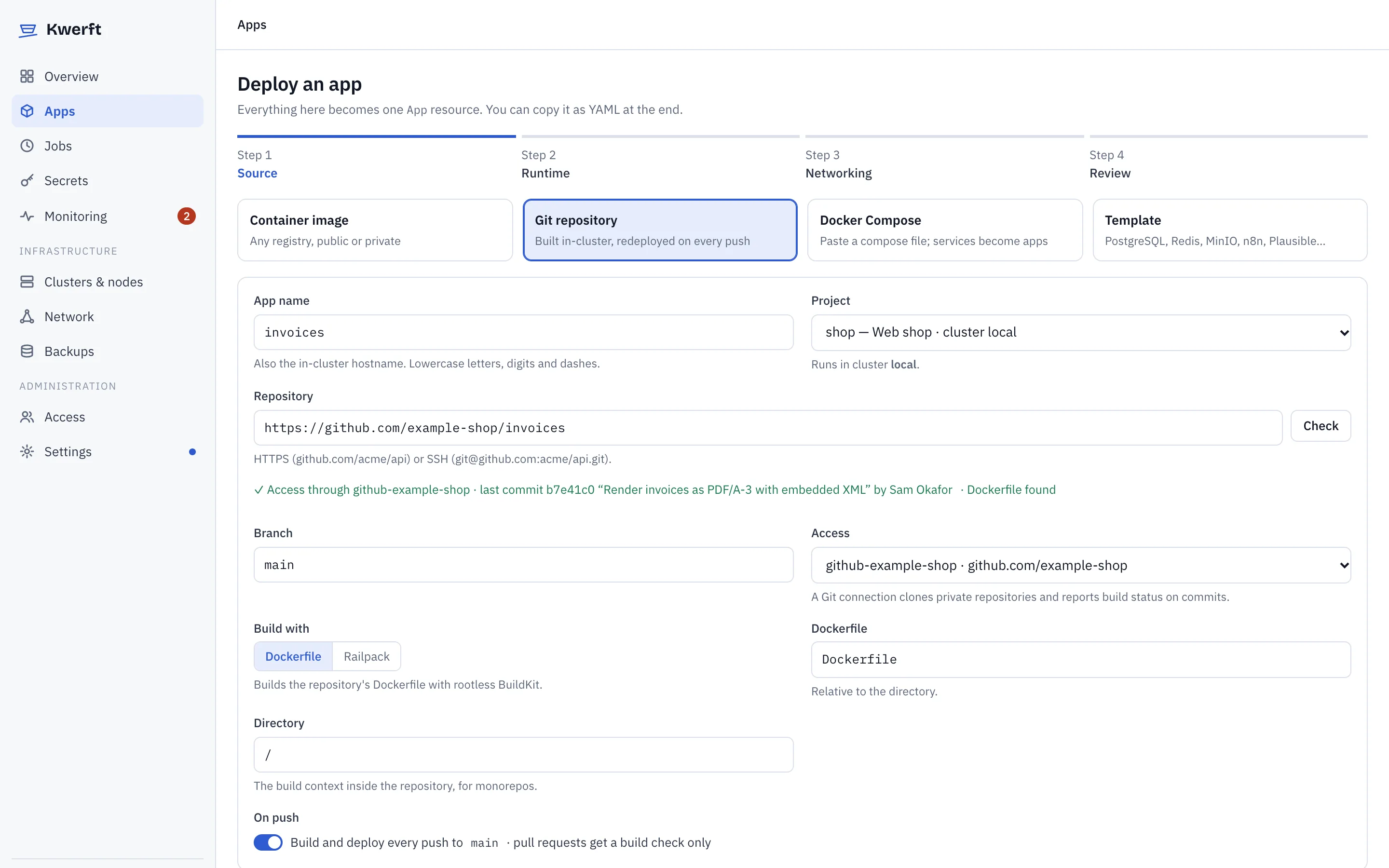Open Settings in the sidebar
Screen dimensions: 1389x868
(108, 452)
